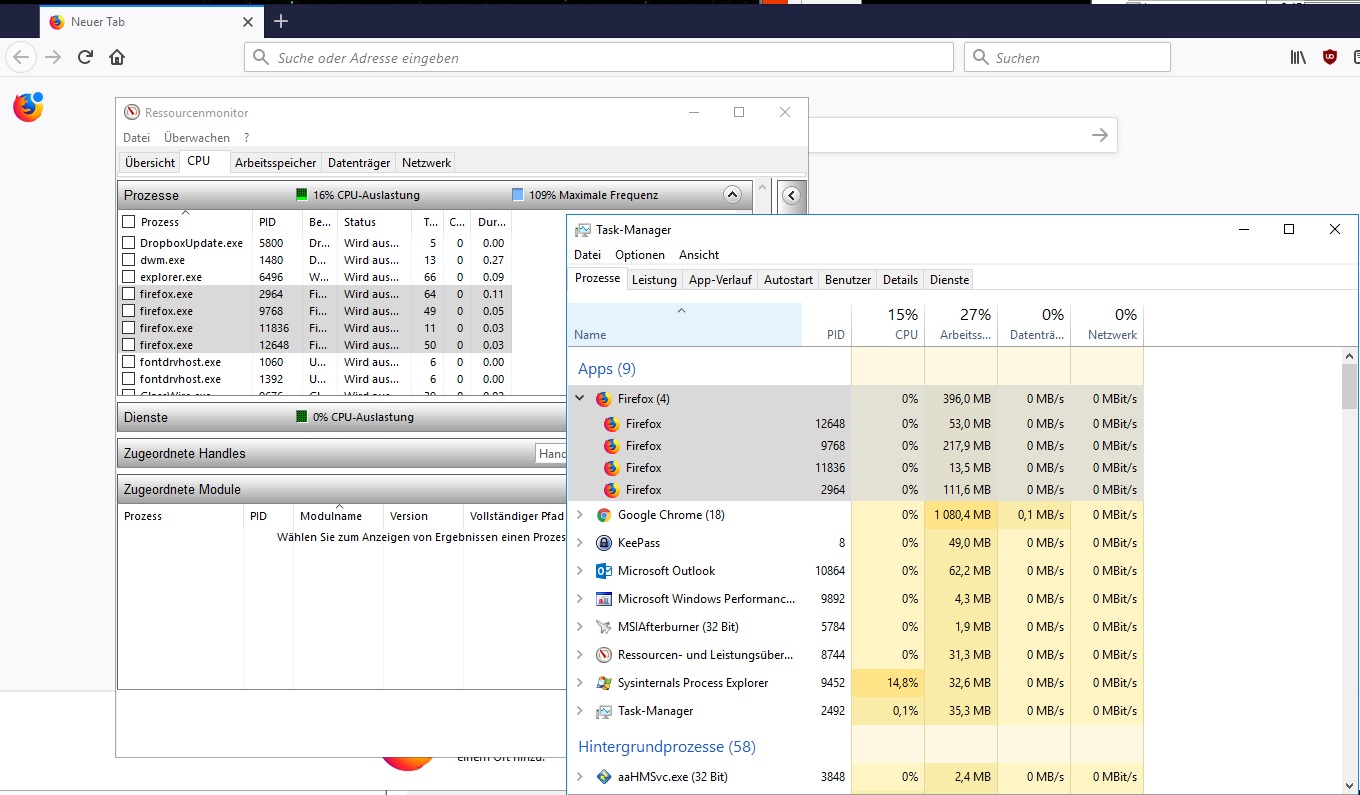This screenshot has height=795, width=1360.
Task: Sort by Name column in Task-Manager
Action: (685, 324)
